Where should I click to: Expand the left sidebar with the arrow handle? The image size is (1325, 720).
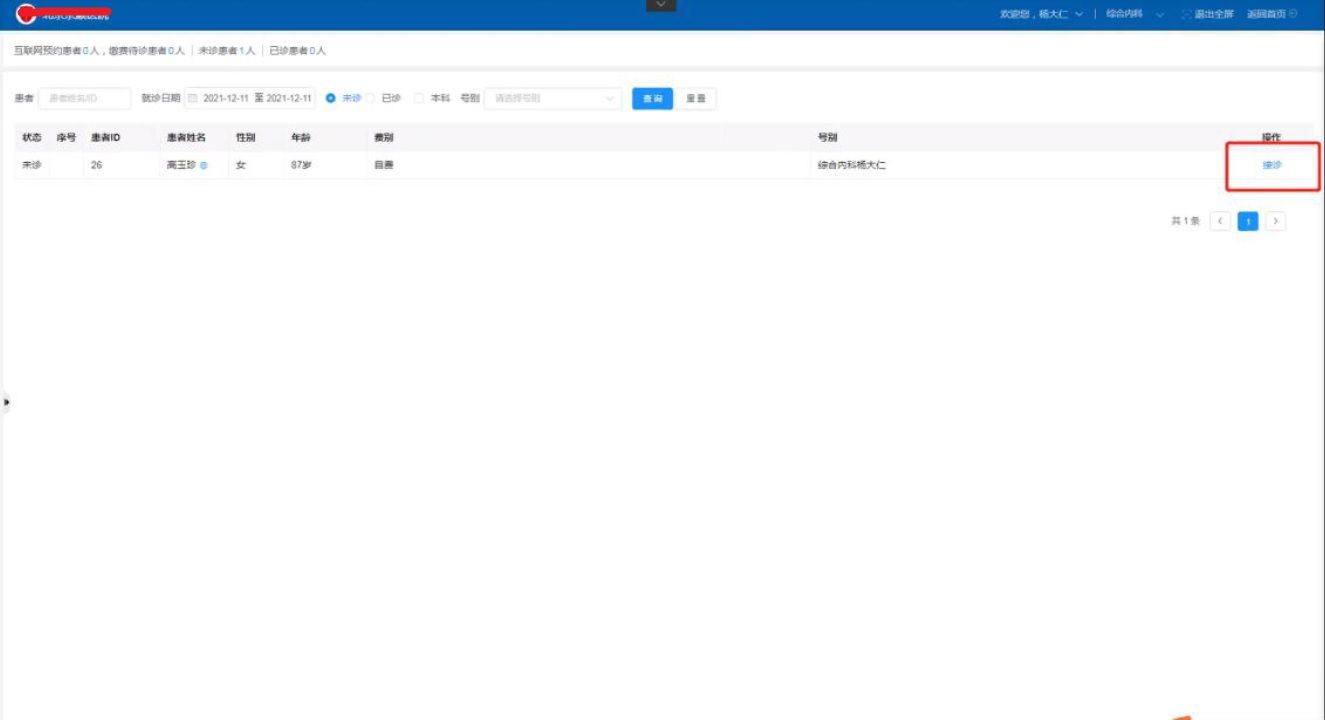(x=6, y=402)
